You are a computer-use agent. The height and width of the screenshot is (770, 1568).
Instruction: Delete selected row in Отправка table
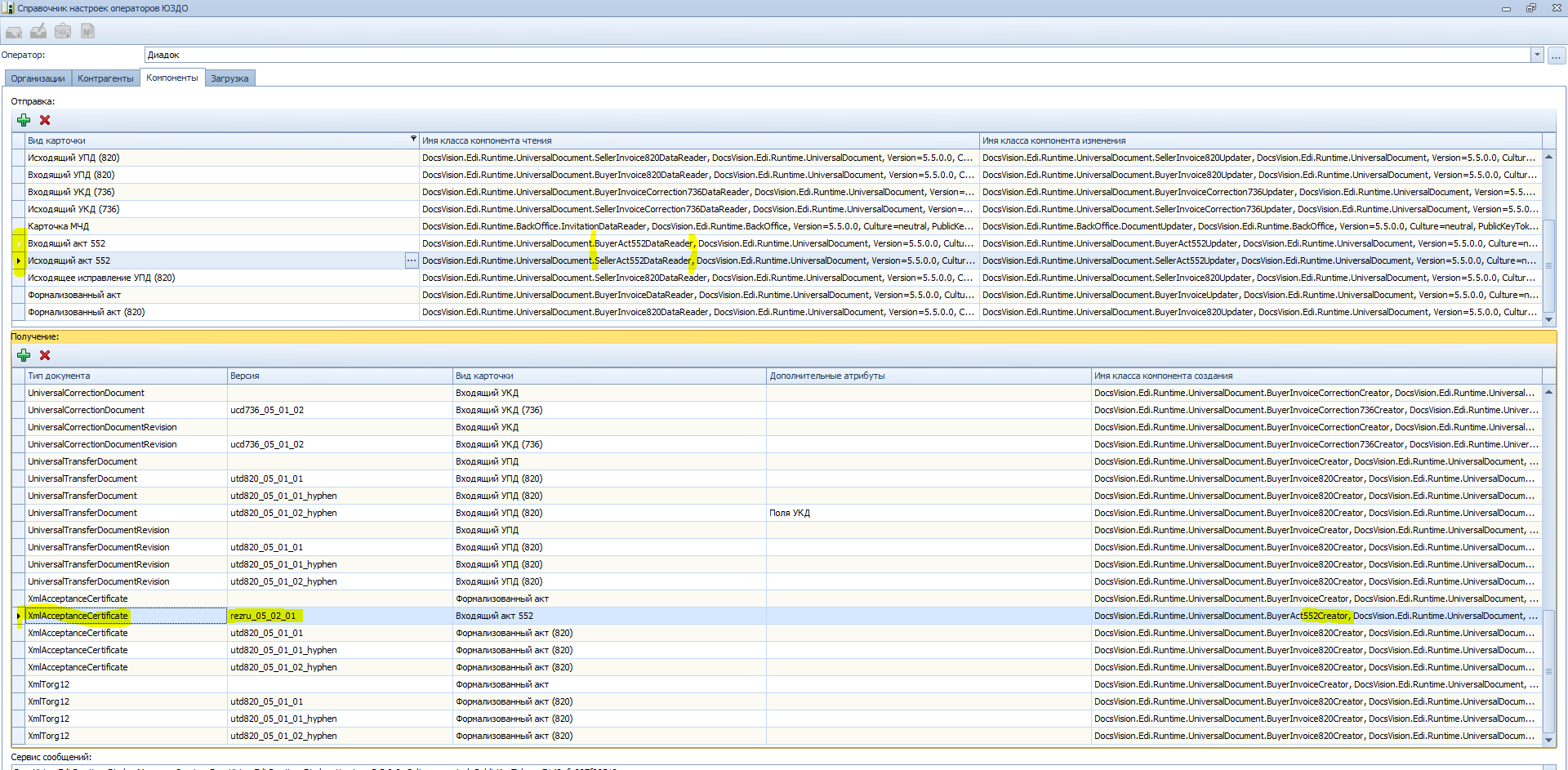(x=45, y=120)
